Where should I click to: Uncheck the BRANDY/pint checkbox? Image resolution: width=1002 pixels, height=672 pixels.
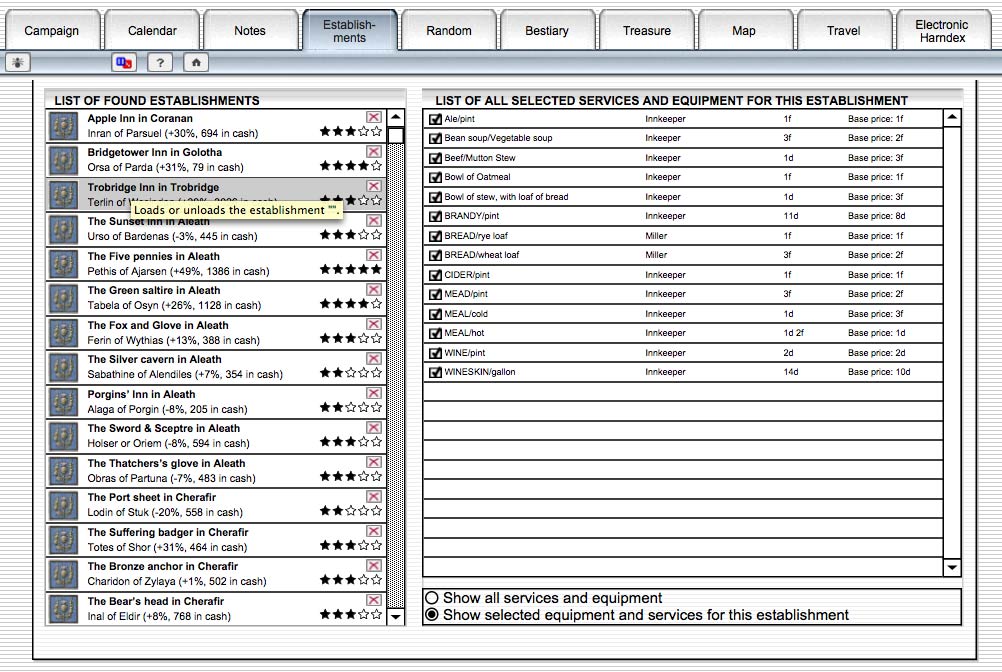pos(435,216)
